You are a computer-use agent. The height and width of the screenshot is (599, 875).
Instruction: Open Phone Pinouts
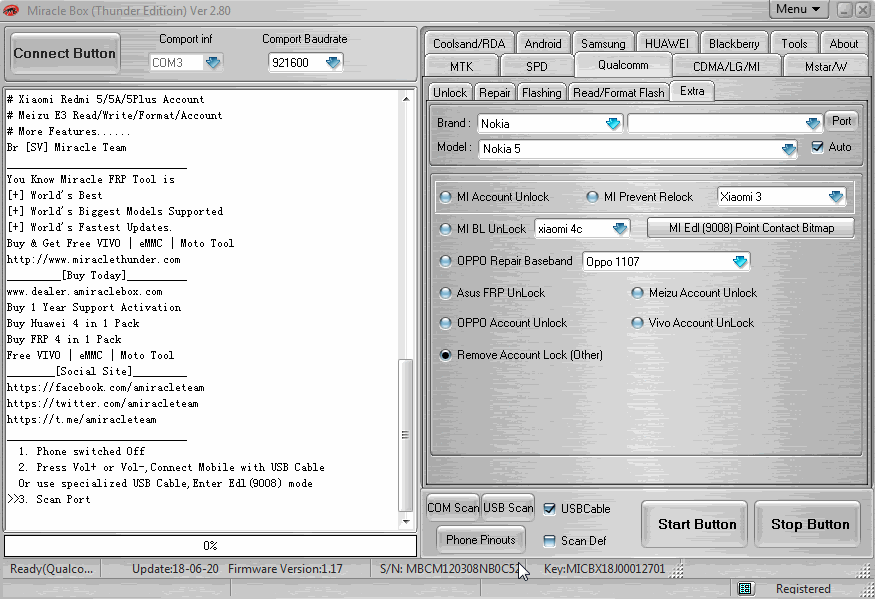480,539
